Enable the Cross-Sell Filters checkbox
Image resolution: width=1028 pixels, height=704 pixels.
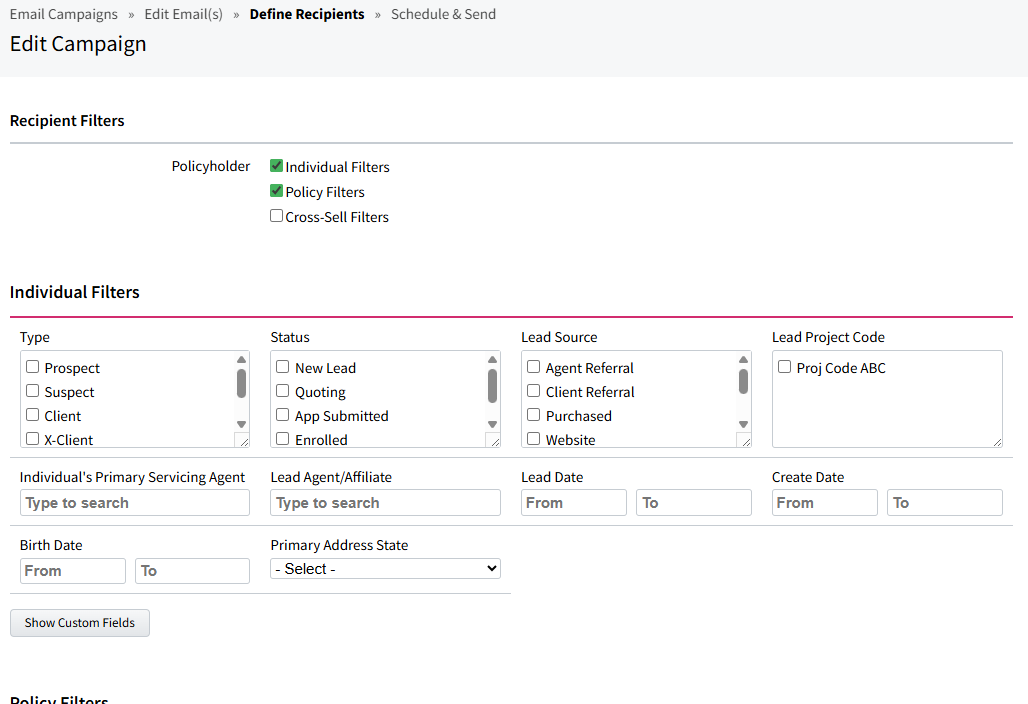tap(277, 216)
